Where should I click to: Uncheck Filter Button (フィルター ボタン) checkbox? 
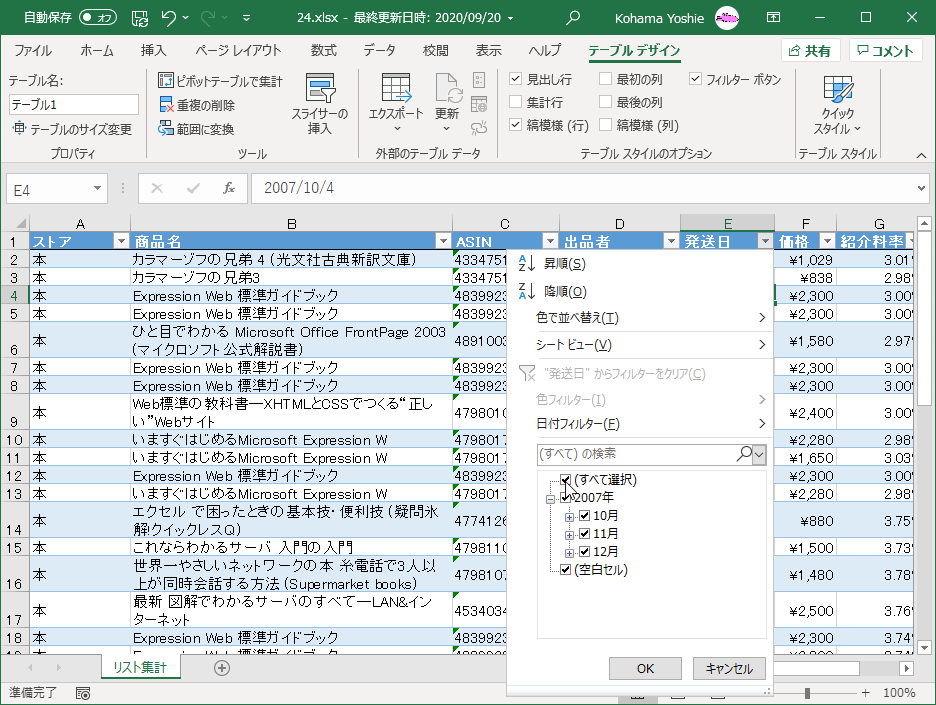pos(695,78)
